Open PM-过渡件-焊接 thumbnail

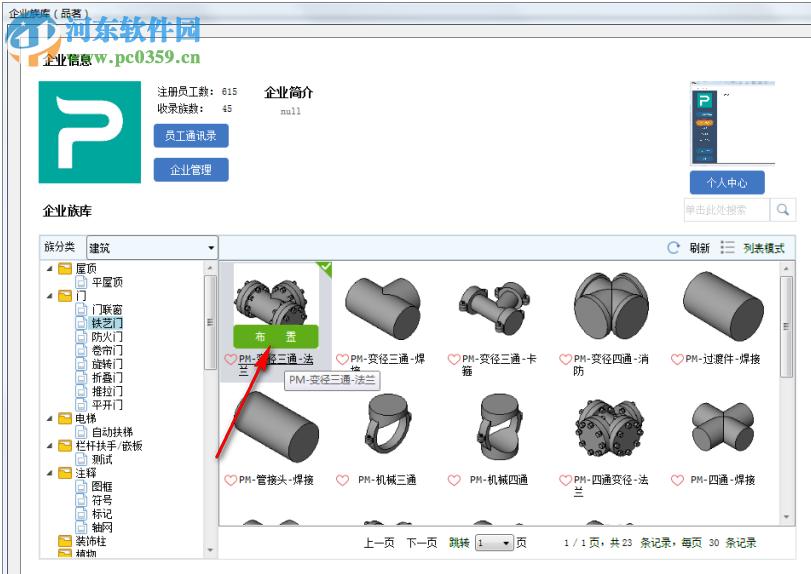pyautogui.click(x=723, y=306)
